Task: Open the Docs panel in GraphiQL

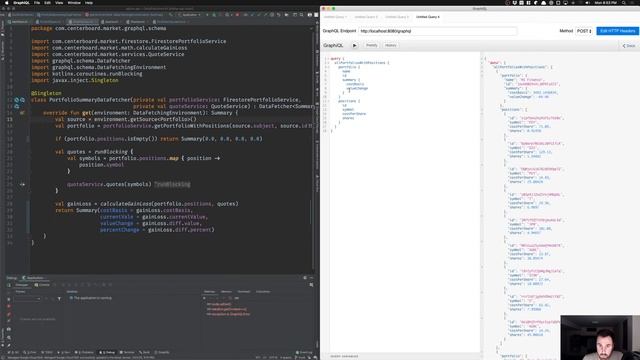Action: 629,46
